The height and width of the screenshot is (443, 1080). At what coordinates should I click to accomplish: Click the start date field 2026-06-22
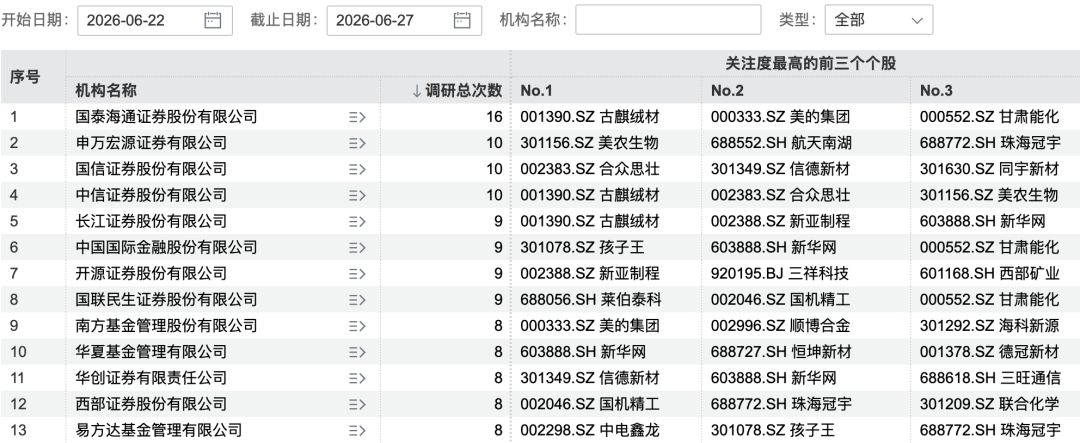click(155, 20)
